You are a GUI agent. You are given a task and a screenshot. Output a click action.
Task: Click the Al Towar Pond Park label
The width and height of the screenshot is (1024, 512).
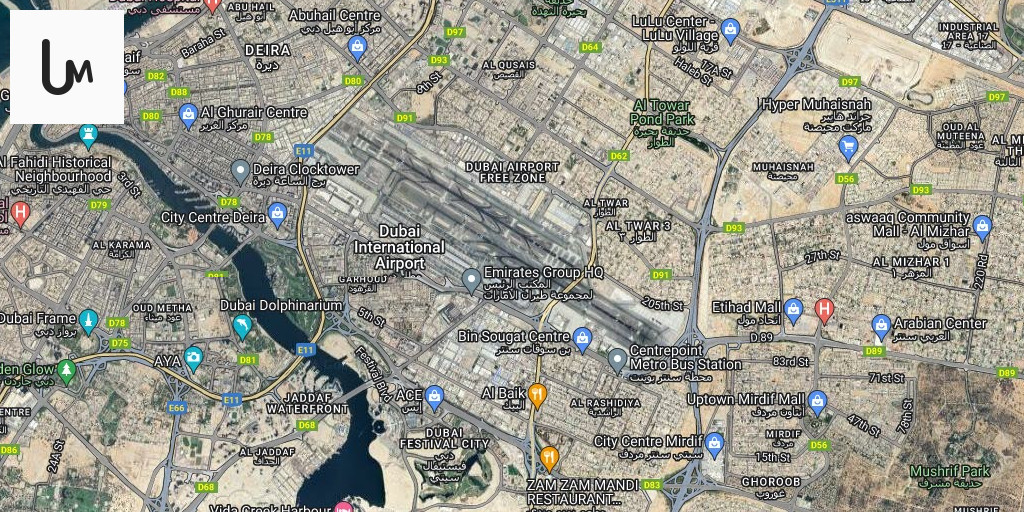pos(662,112)
